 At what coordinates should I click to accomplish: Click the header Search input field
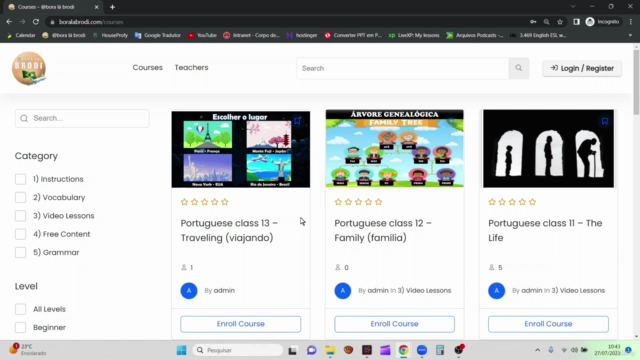(402, 68)
